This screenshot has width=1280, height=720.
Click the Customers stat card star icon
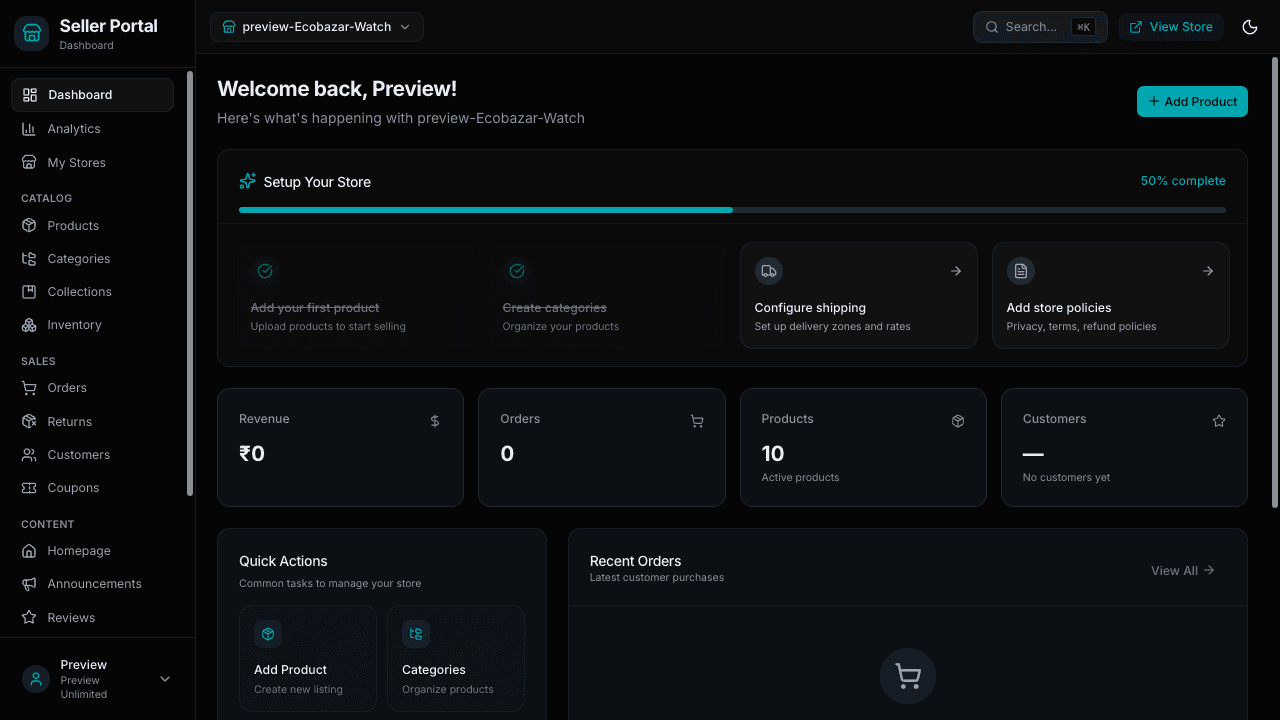coord(1219,421)
